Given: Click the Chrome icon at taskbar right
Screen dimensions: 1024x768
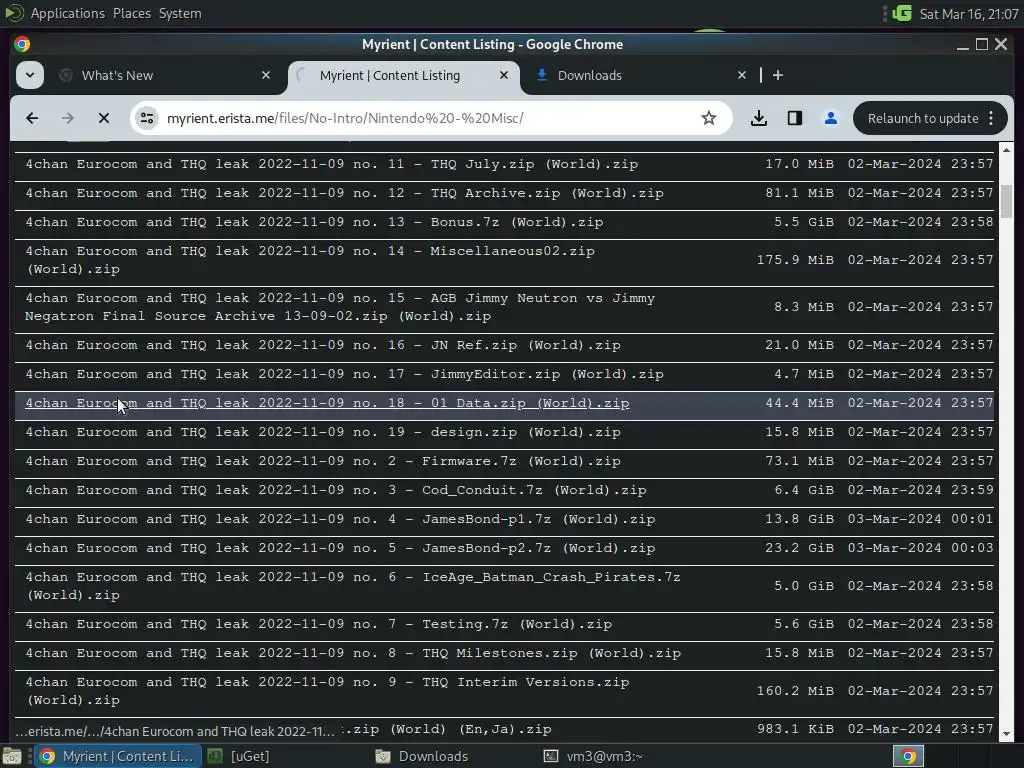Looking at the screenshot, I should (x=908, y=756).
